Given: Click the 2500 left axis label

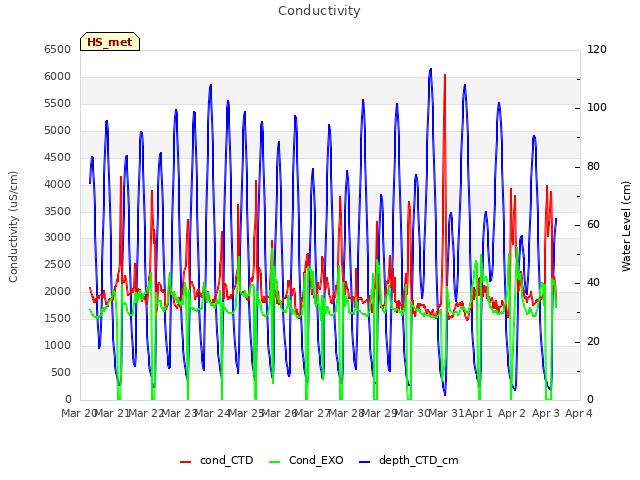Looking at the screenshot, I should point(58,264).
